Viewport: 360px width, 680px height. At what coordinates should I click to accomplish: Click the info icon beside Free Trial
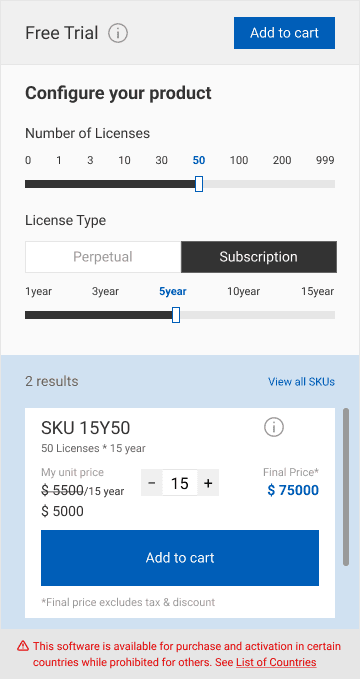[x=118, y=33]
